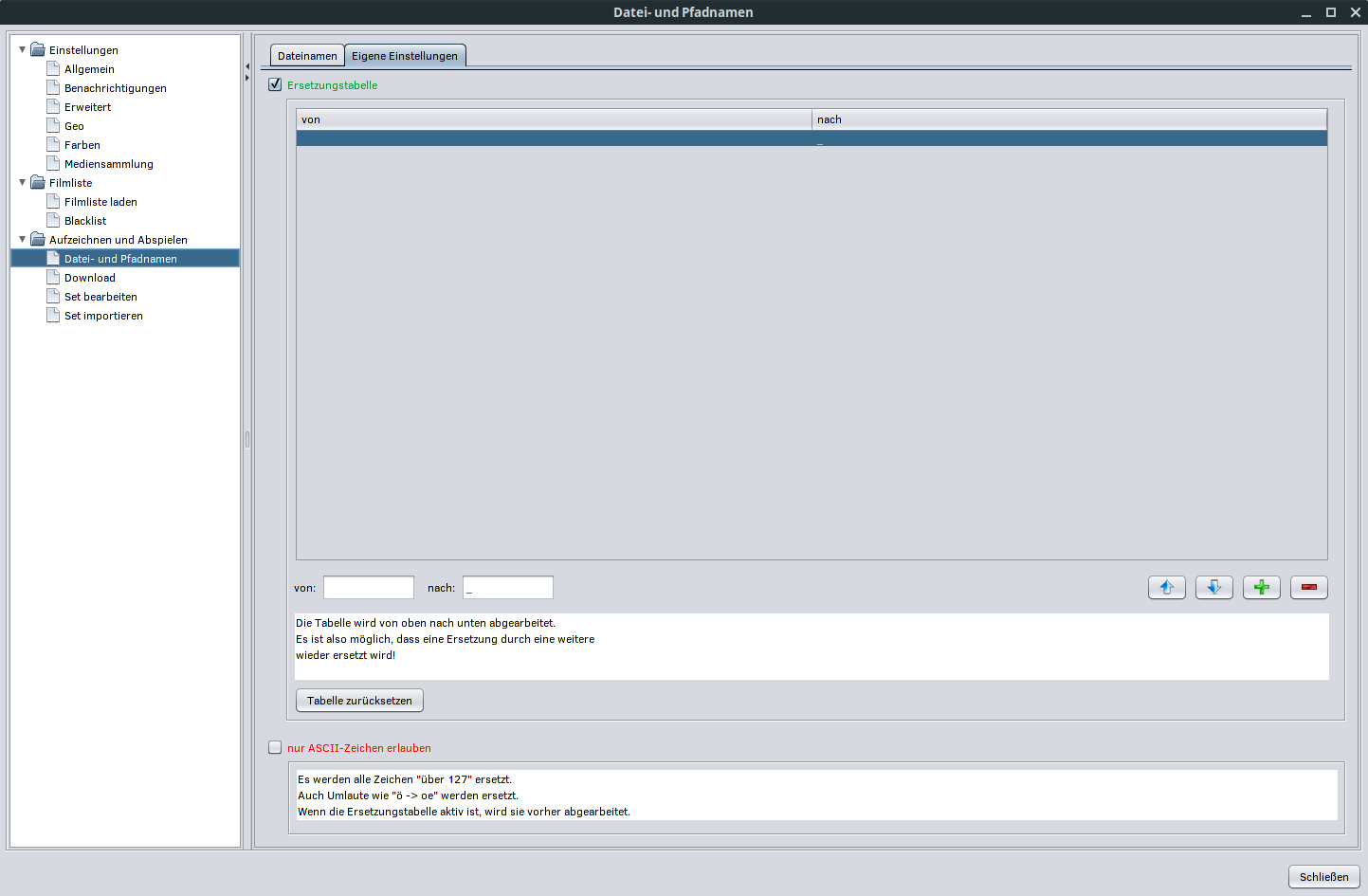This screenshot has width=1368, height=896.
Task: Collapse the Filmliste tree section
Action: pos(23,183)
